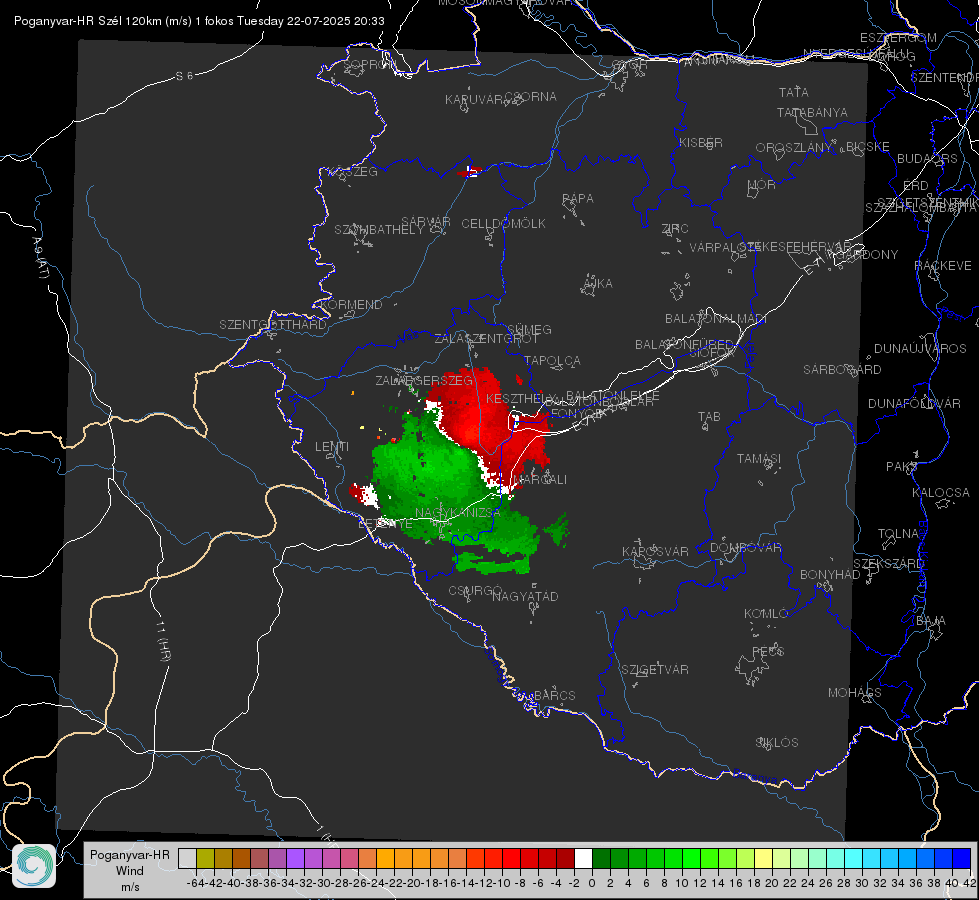Click the DOMBOVAR city label
This screenshot has height=900, width=979.
(745, 548)
